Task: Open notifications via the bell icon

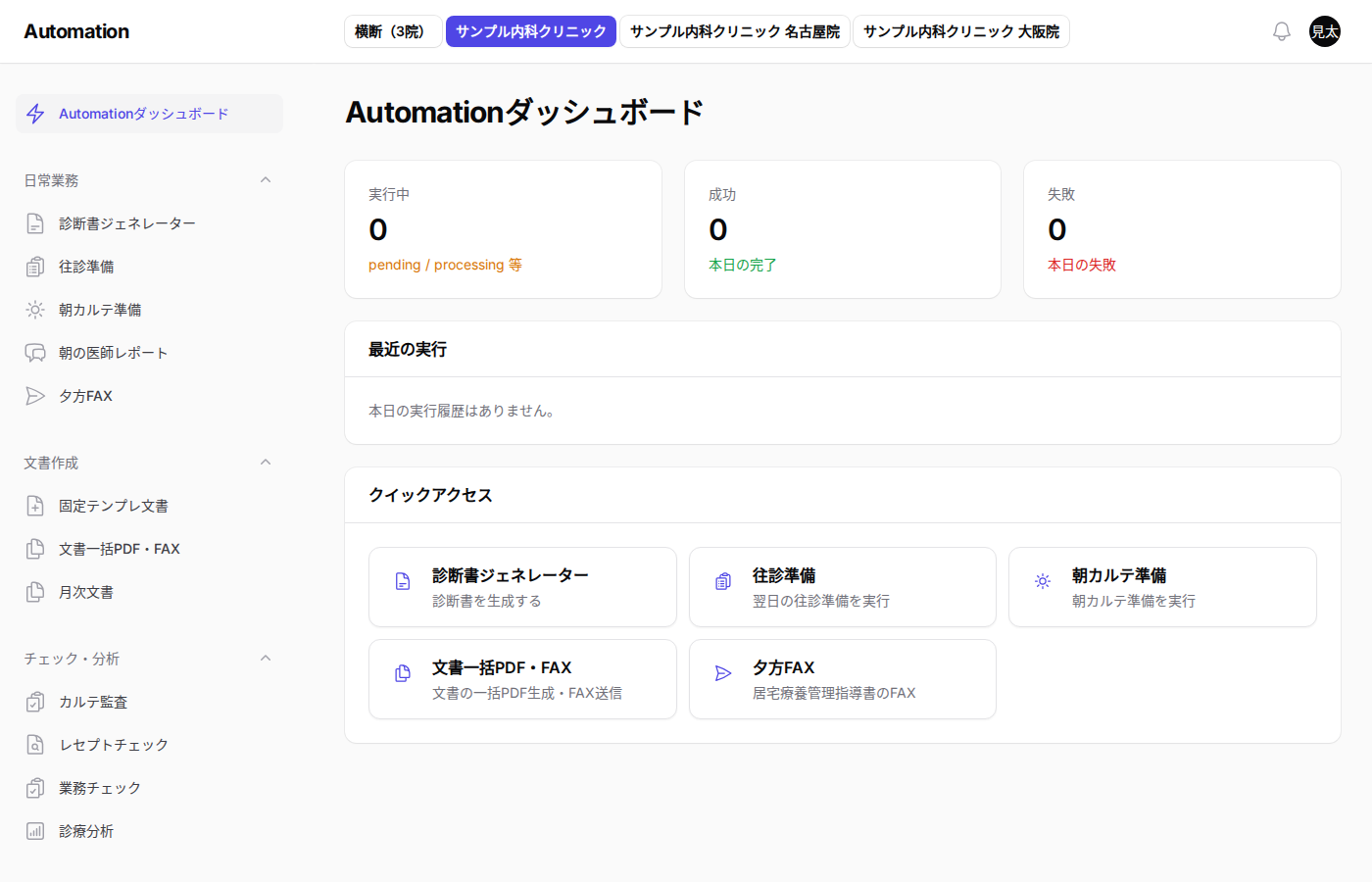Action: tap(1282, 31)
